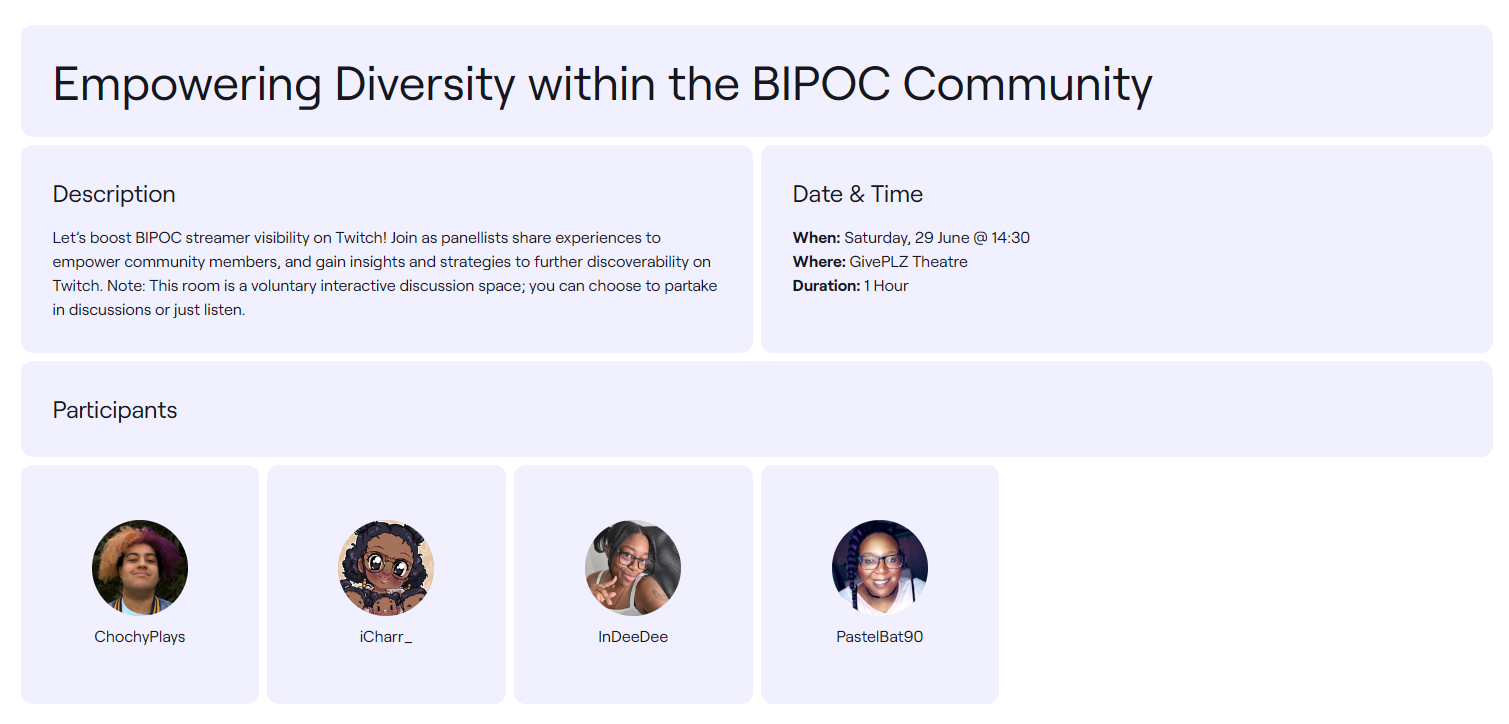Click the iCharr_ participant name
This screenshot has width=1509, height=724.
click(386, 637)
